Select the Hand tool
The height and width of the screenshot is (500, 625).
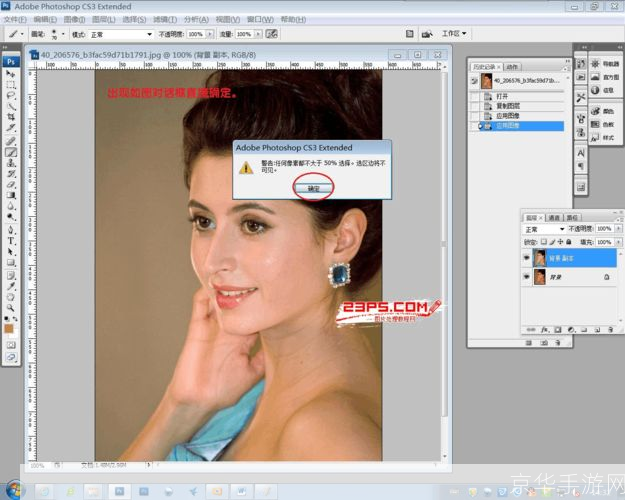(x=11, y=297)
